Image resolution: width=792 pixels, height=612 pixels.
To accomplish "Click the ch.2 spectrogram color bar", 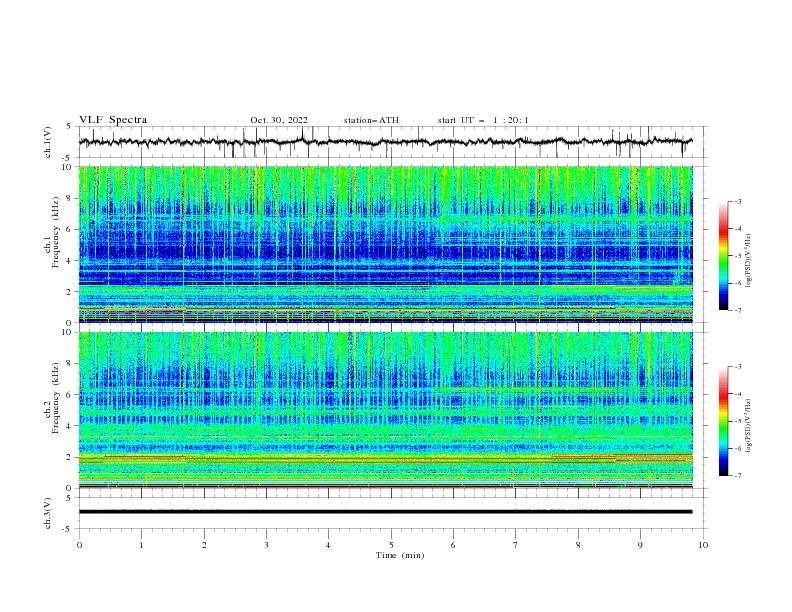I will tap(723, 421).
